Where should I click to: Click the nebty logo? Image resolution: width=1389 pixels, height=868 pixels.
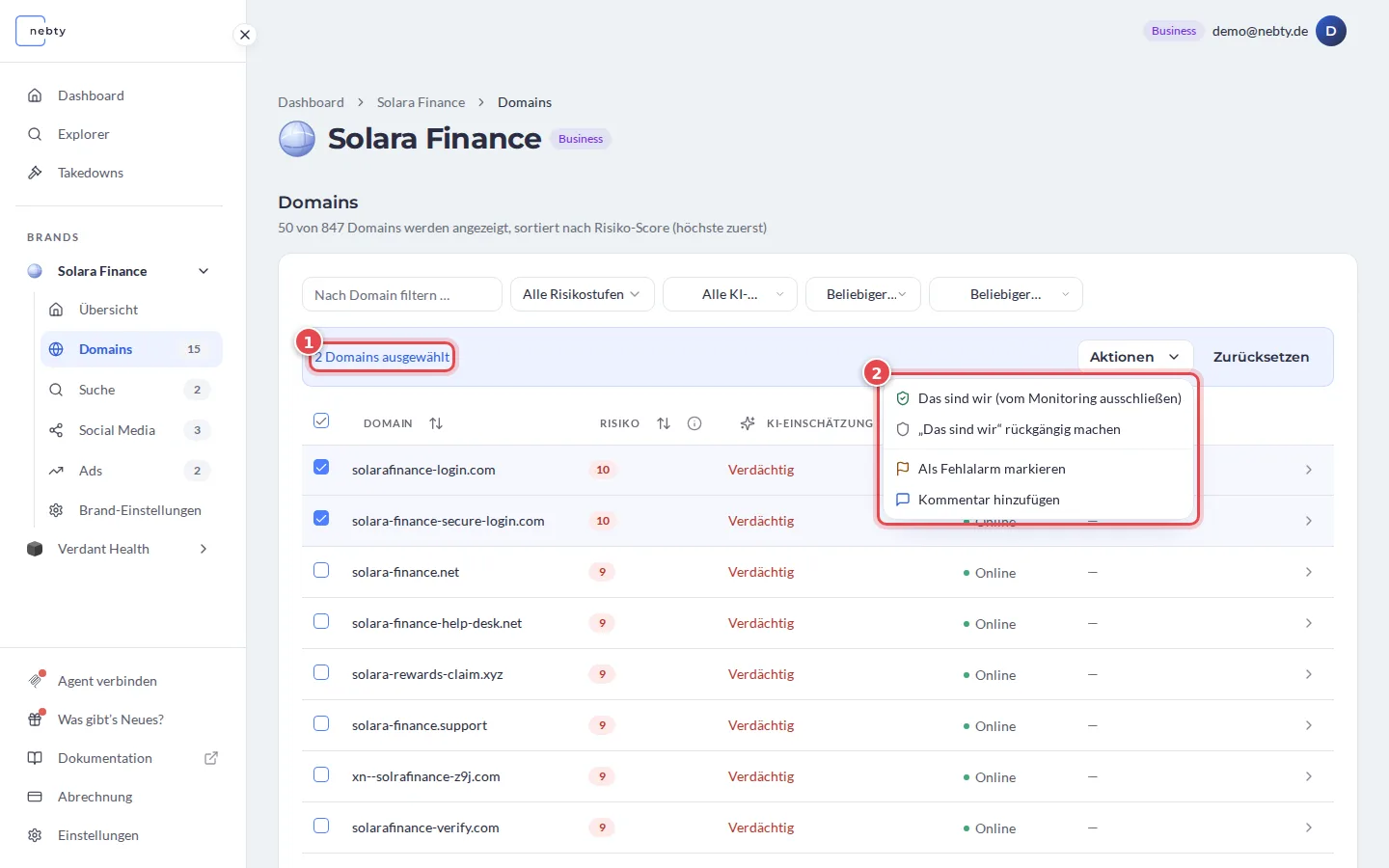42,31
